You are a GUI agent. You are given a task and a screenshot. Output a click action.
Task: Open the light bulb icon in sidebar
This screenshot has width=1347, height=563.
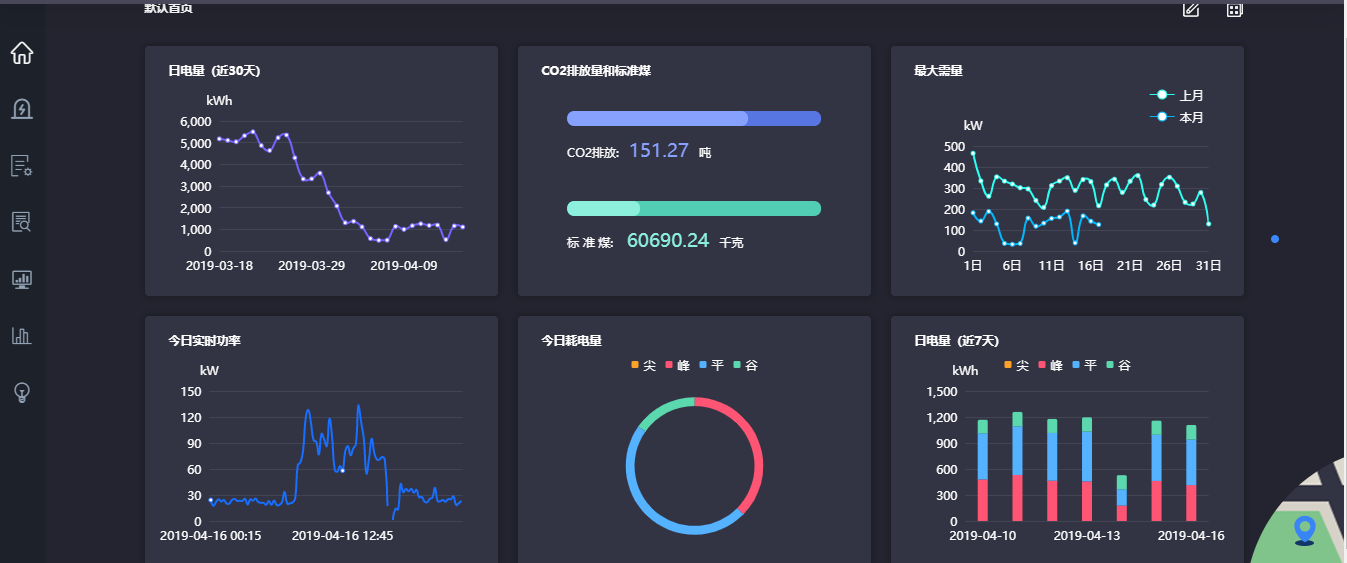pos(22,392)
